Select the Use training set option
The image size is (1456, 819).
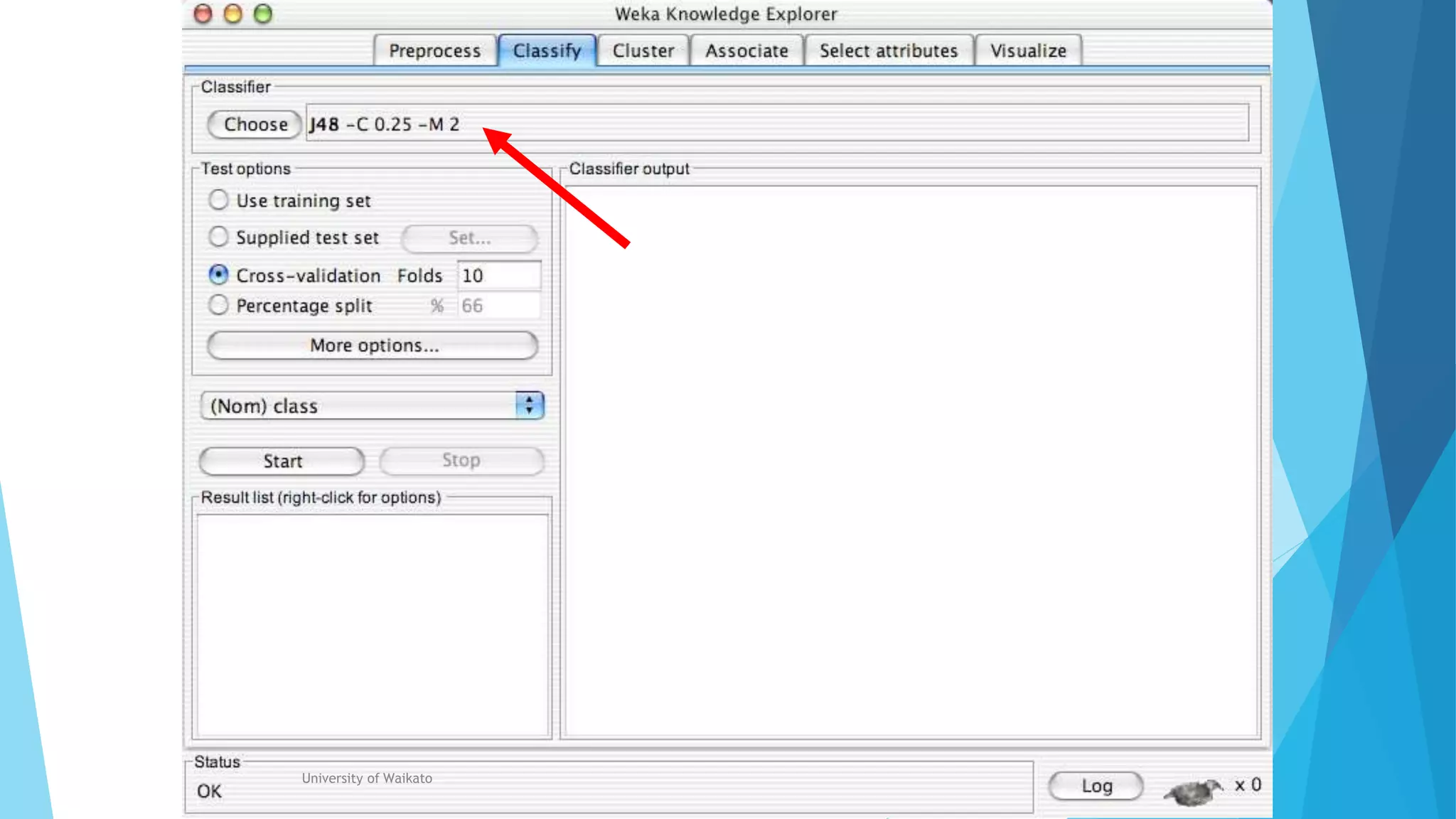(218, 200)
